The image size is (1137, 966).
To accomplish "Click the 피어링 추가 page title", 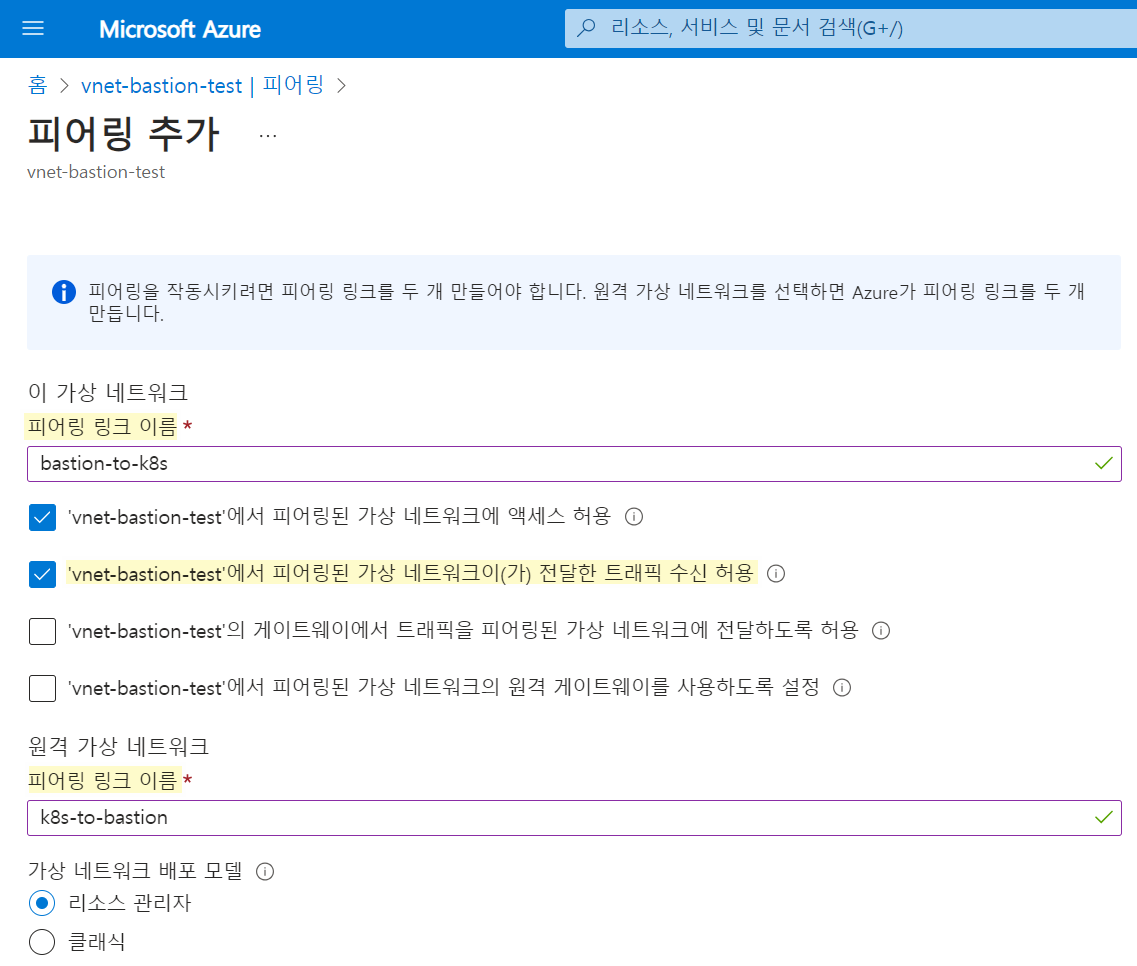I will [x=123, y=134].
